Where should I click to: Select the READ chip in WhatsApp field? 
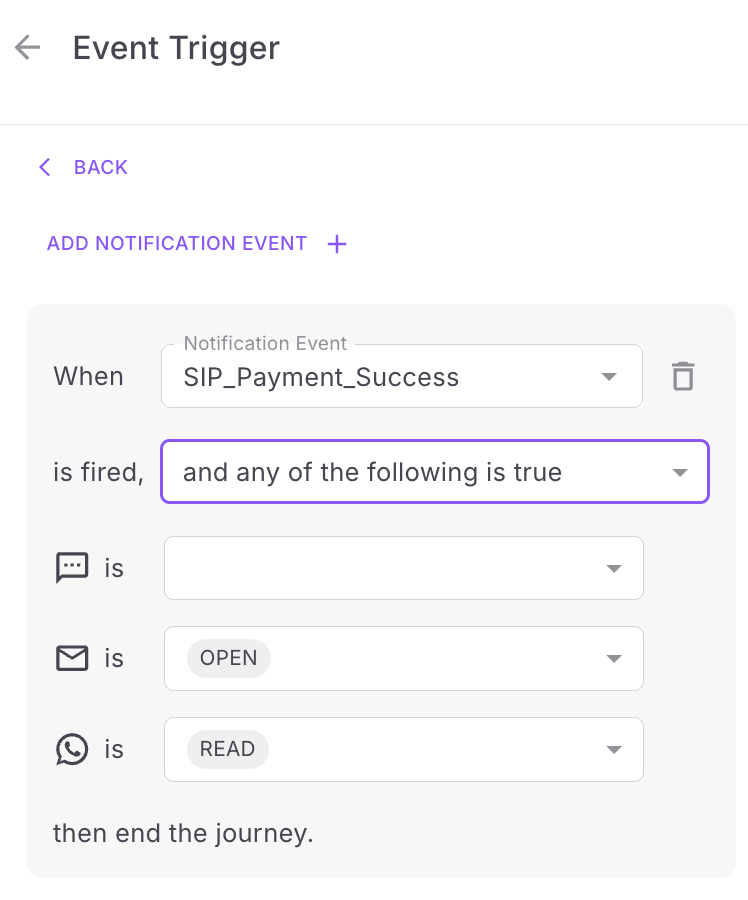click(227, 749)
